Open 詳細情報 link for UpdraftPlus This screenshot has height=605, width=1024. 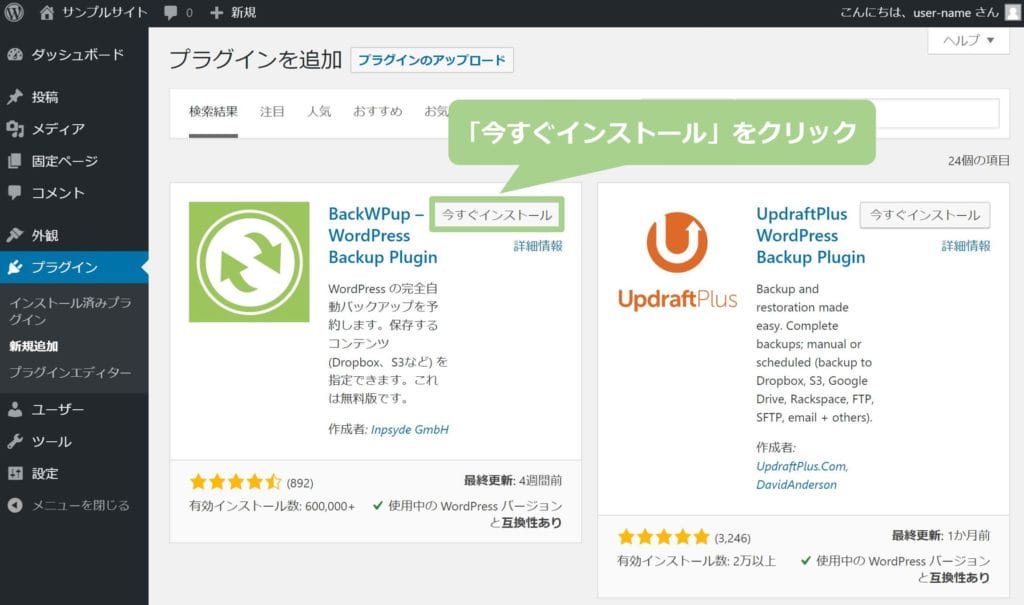point(965,246)
